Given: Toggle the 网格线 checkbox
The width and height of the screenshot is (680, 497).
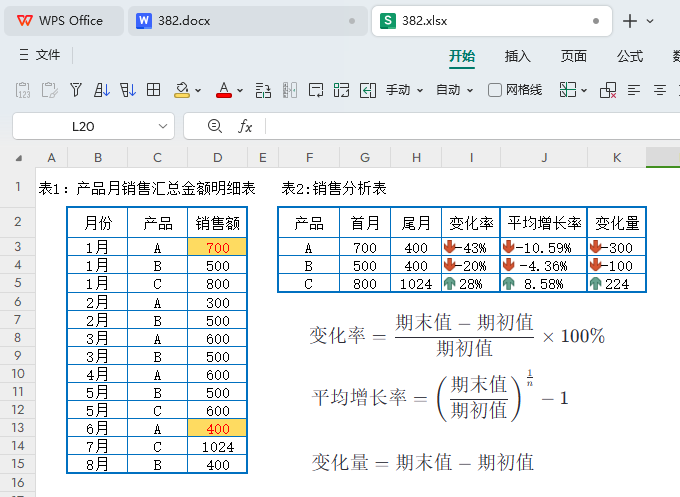Looking at the screenshot, I should point(495,90).
